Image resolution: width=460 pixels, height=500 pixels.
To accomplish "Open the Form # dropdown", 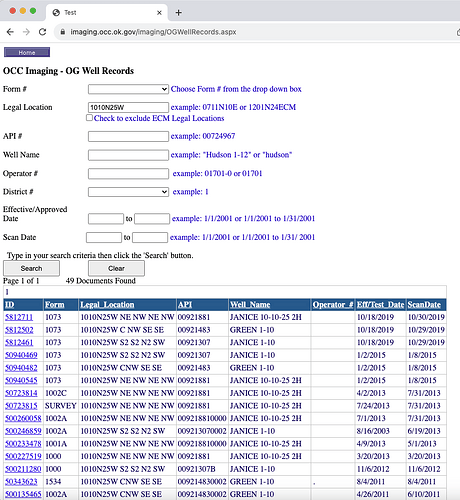I will (128, 89).
